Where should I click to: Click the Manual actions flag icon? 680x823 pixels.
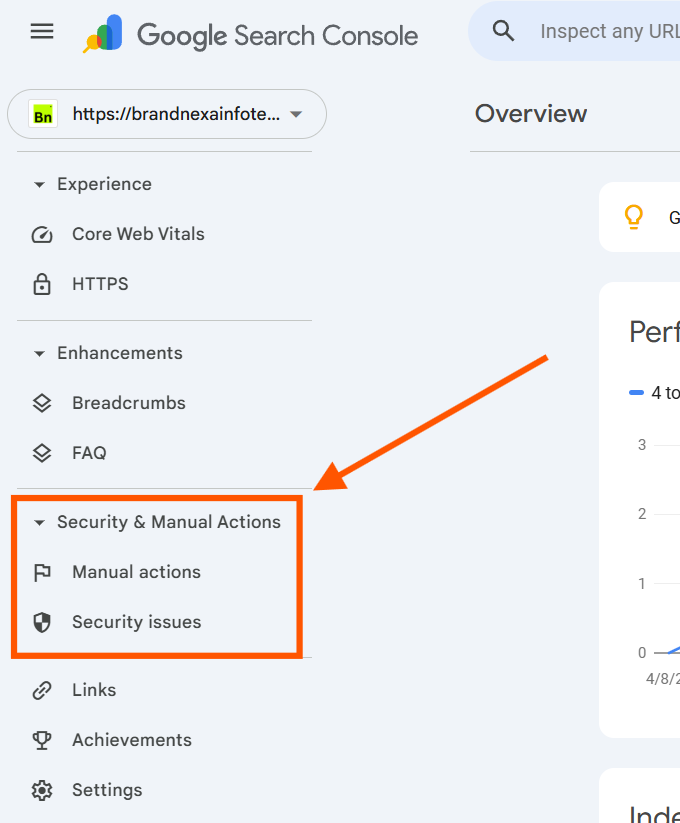coord(41,571)
